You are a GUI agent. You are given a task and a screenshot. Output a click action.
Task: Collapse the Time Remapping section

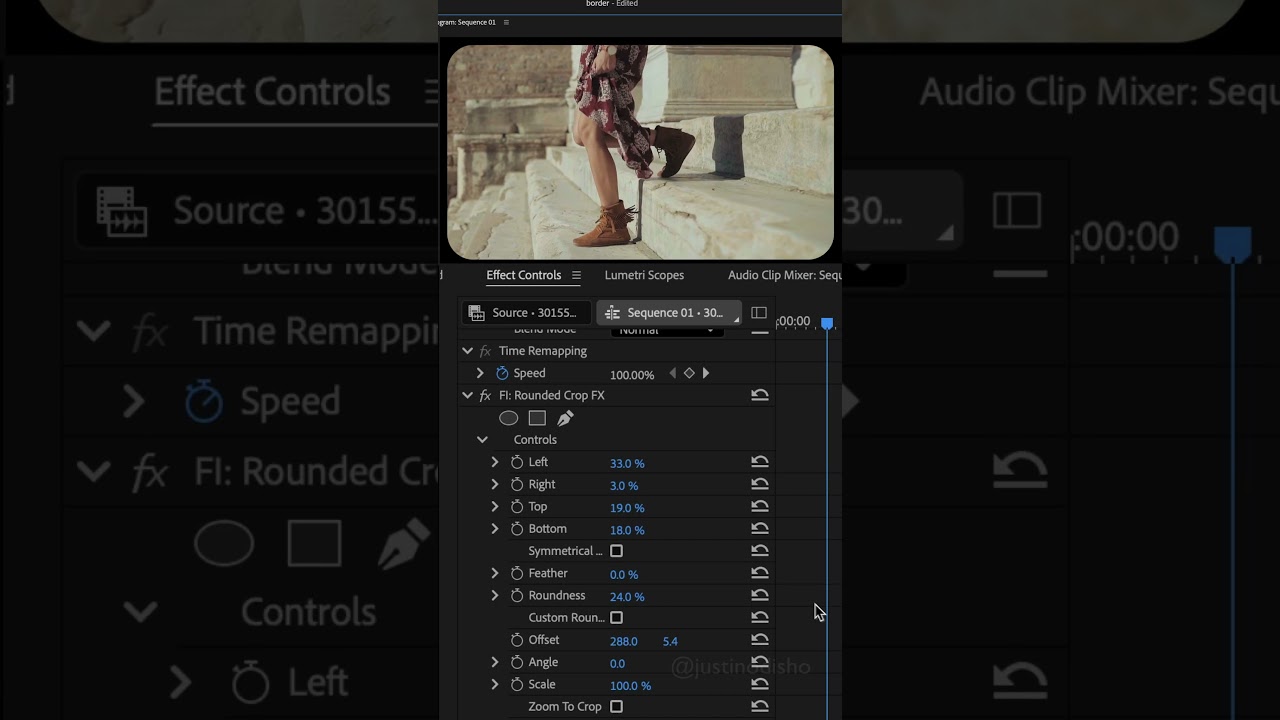click(467, 351)
